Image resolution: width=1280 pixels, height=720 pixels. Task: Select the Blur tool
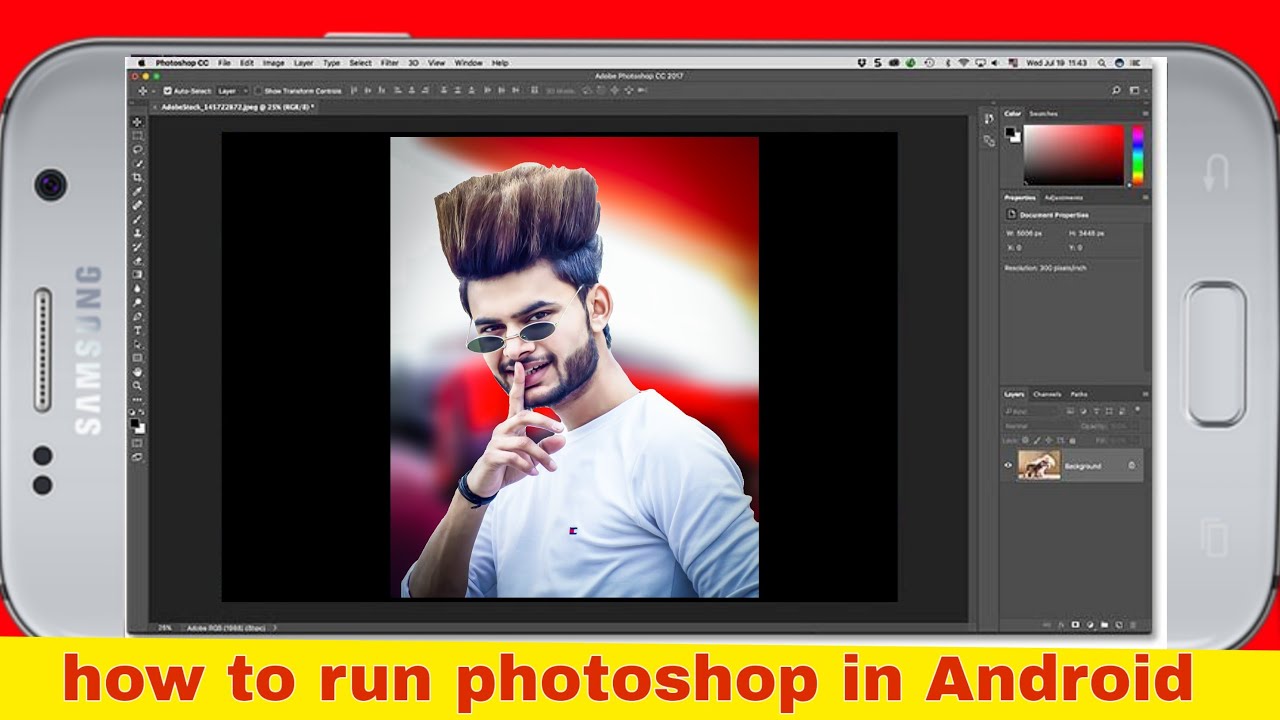[x=138, y=286]
